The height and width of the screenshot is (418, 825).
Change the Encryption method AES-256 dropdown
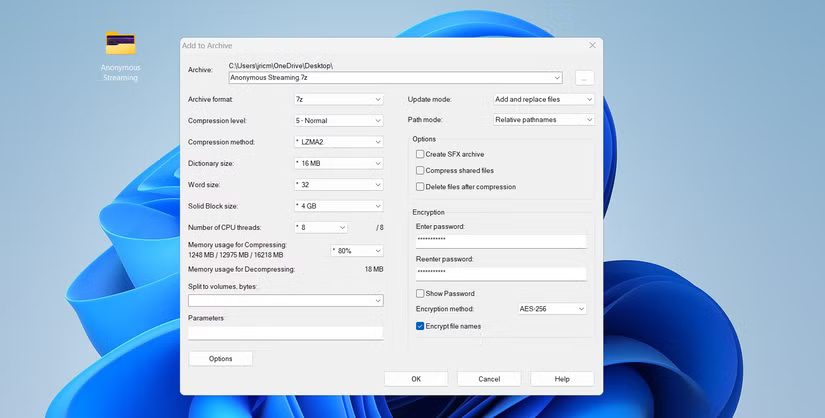[551, 309]
